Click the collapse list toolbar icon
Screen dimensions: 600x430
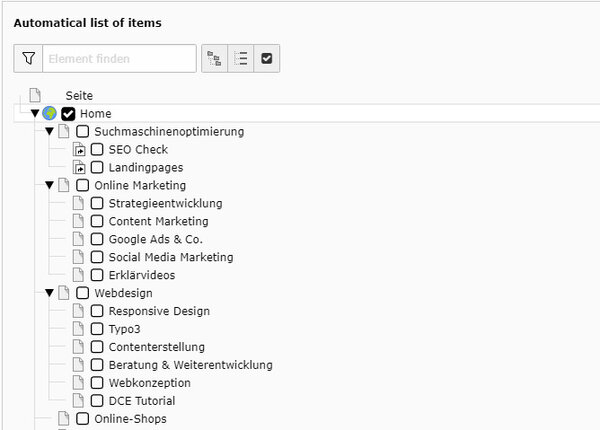pos(241,59)
